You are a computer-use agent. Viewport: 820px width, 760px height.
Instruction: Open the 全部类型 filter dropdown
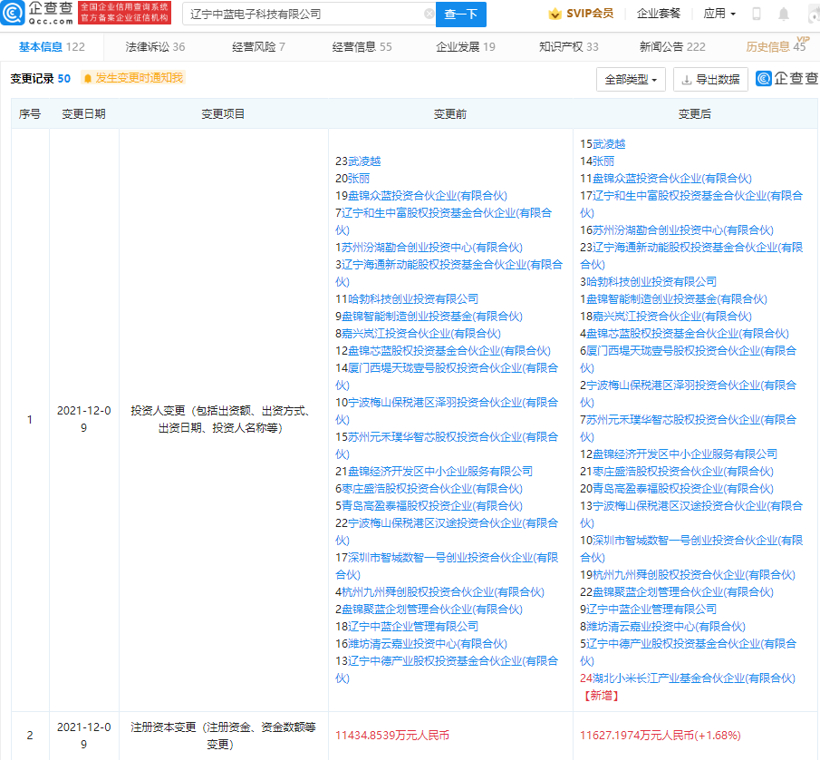tap(630, 79)
